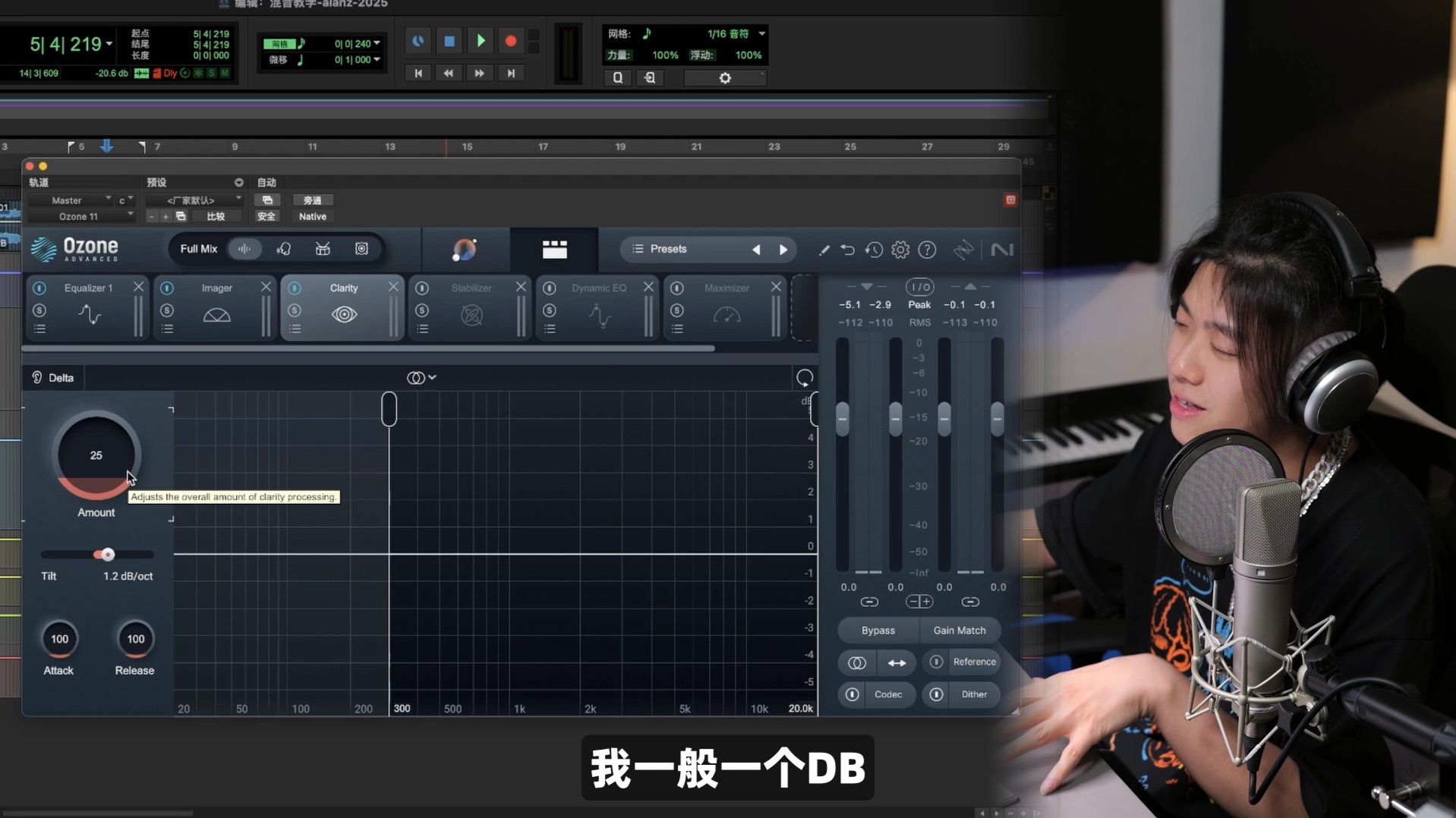The width and height of the screenshot is (1456, 818).
Task: Enable the Stabilizer module power button
Action: coord(422,288)
